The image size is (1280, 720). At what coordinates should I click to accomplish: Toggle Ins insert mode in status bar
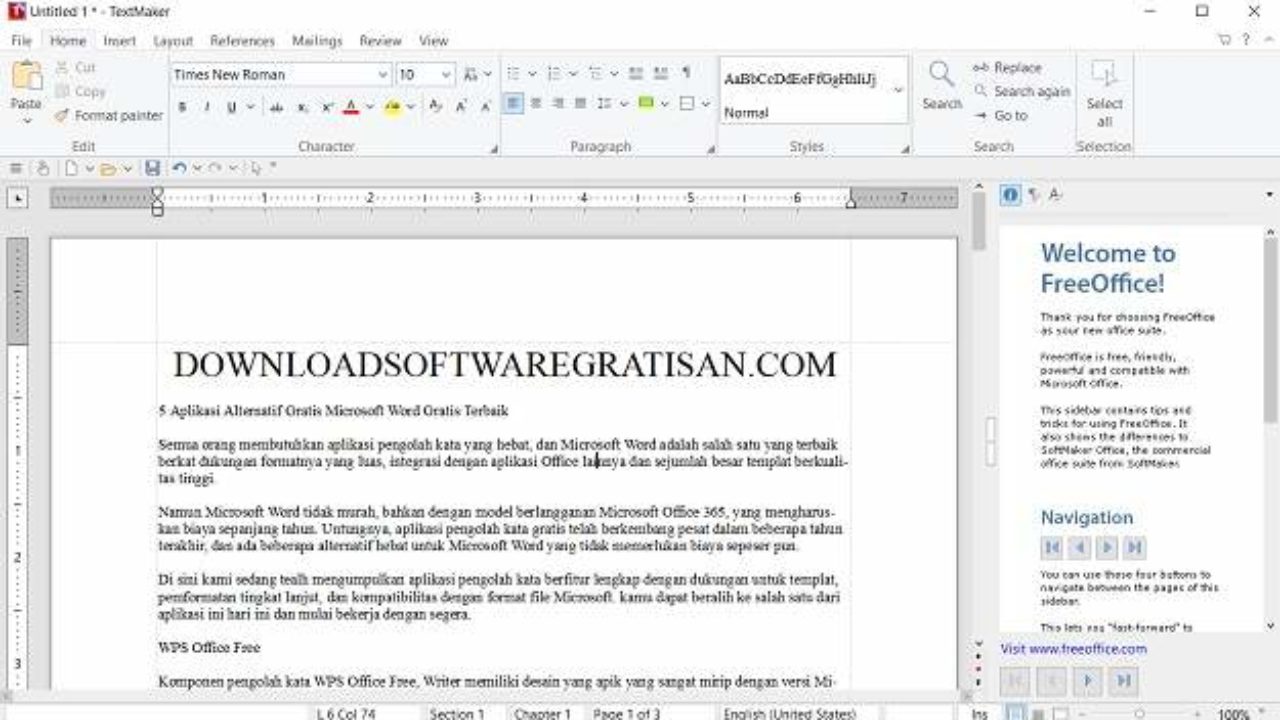(979, 713)
